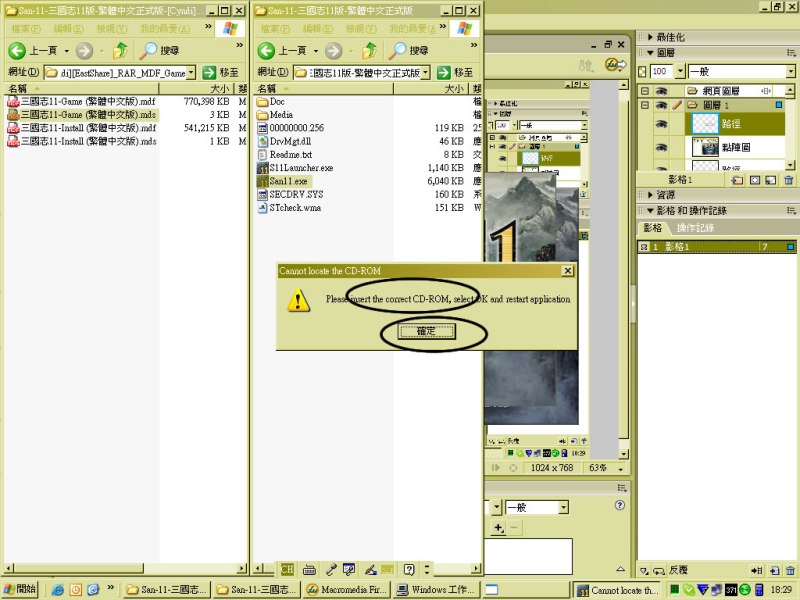Click add effect plus button
This screenshot has height=600, width=800.
tap(498, 528)
